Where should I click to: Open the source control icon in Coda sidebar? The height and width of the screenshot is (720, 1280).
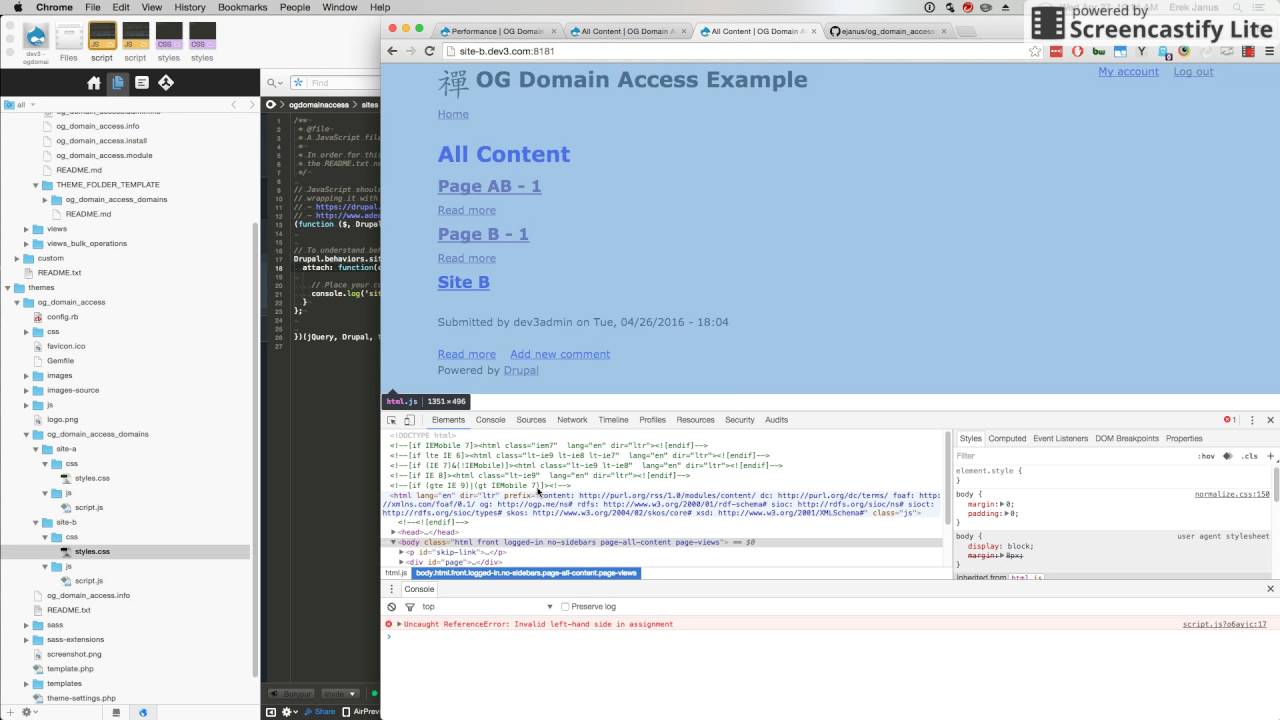166,83
